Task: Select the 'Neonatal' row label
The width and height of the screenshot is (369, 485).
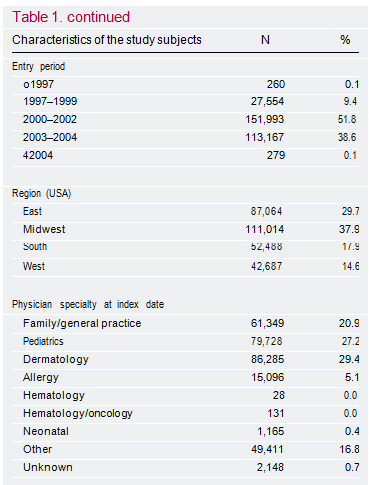Action: (46, 431)
